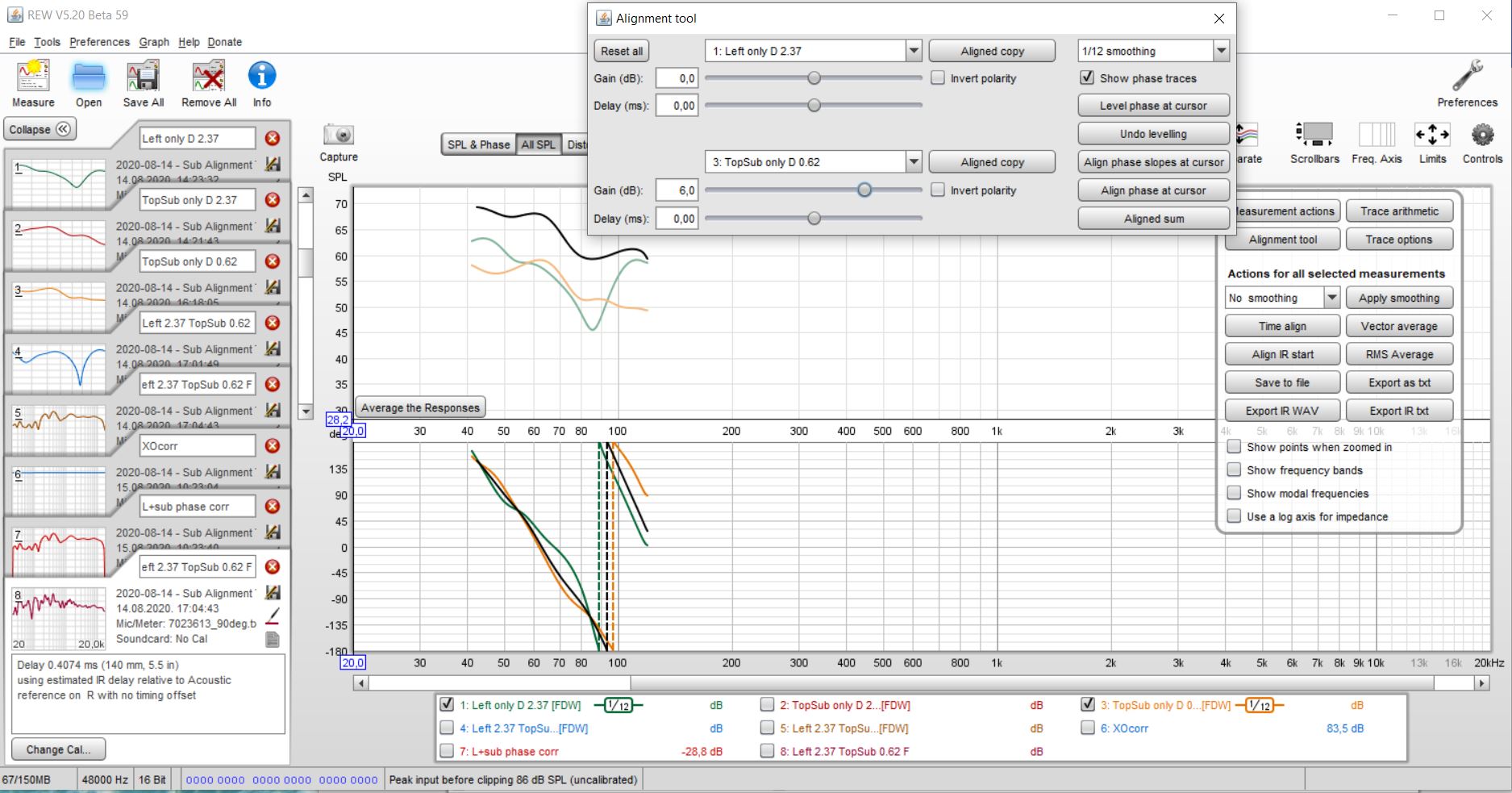Adjust the bottom Delay (ms) slider

814,219
